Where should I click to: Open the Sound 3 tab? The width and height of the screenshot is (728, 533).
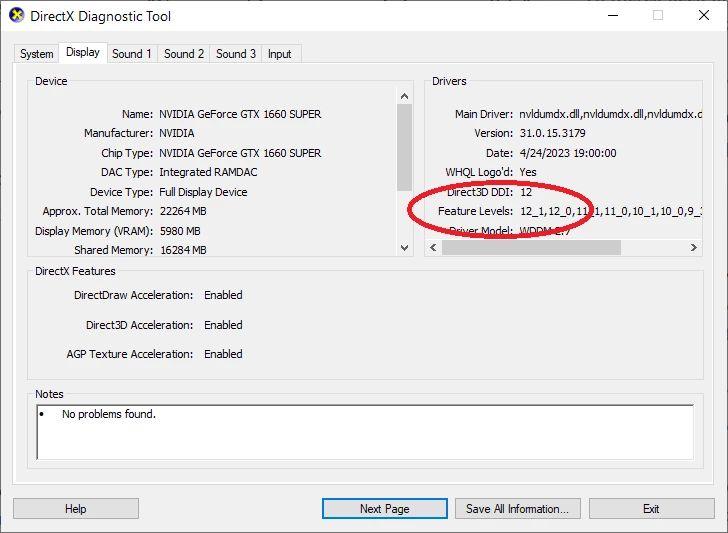coord(236,54)
